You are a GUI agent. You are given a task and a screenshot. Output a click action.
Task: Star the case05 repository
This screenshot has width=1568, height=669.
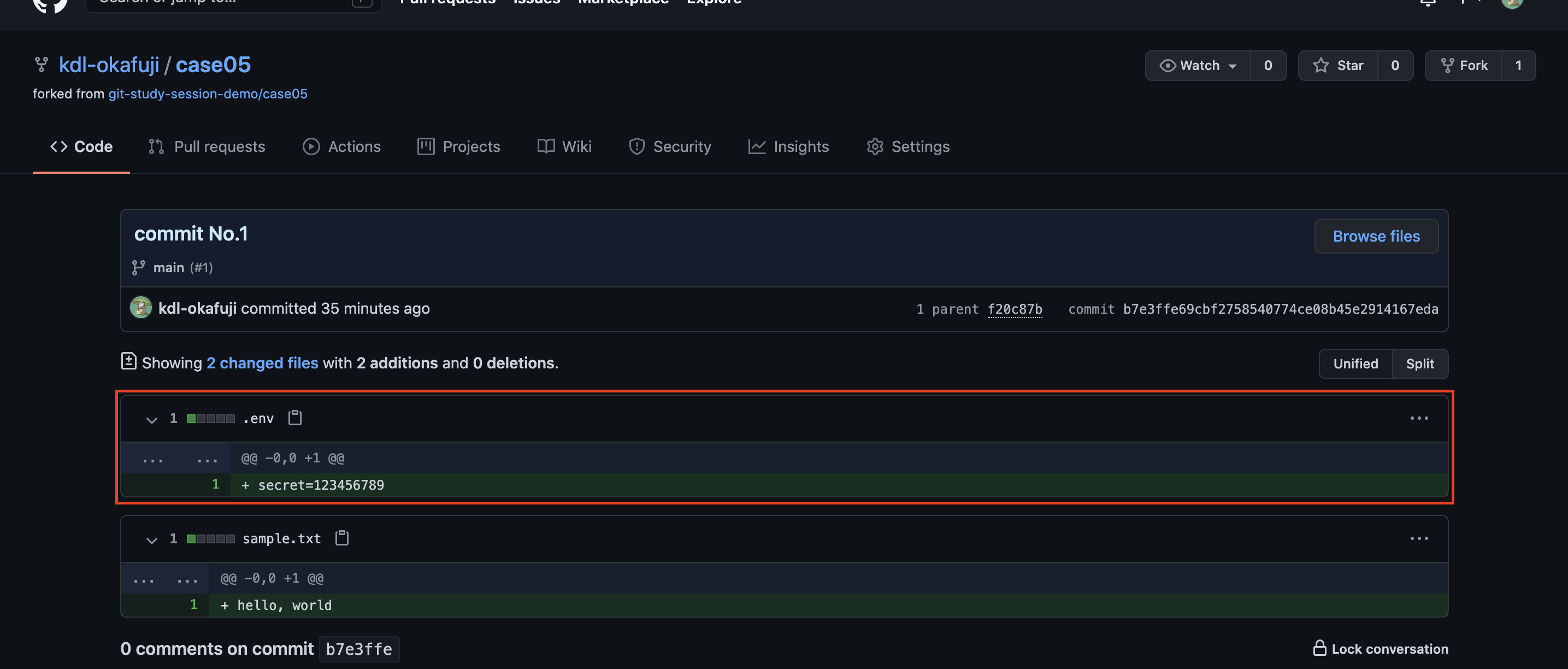[x=1338, y=65]
